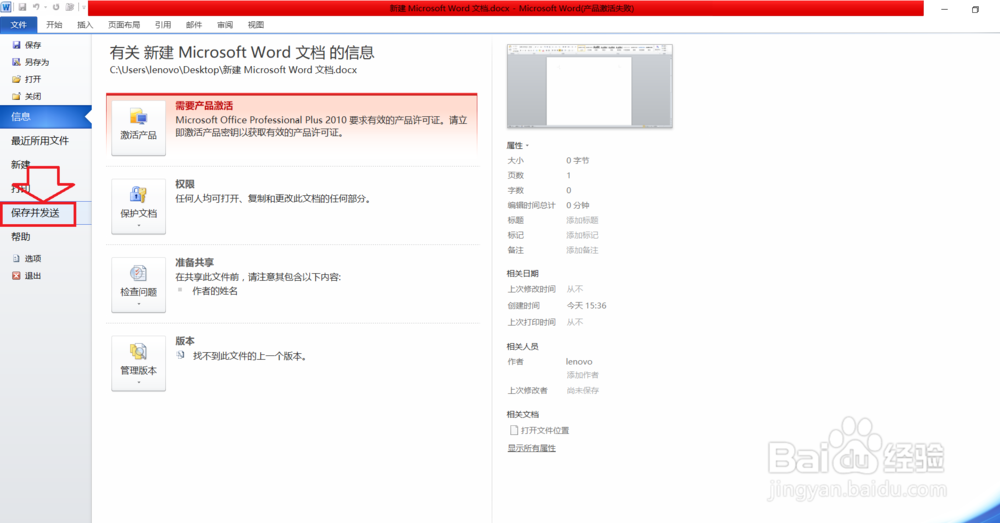Viewport: 1000px width, 523px height.
Task: Open 选项 from the sidebar
Action: tap(27, 258)
